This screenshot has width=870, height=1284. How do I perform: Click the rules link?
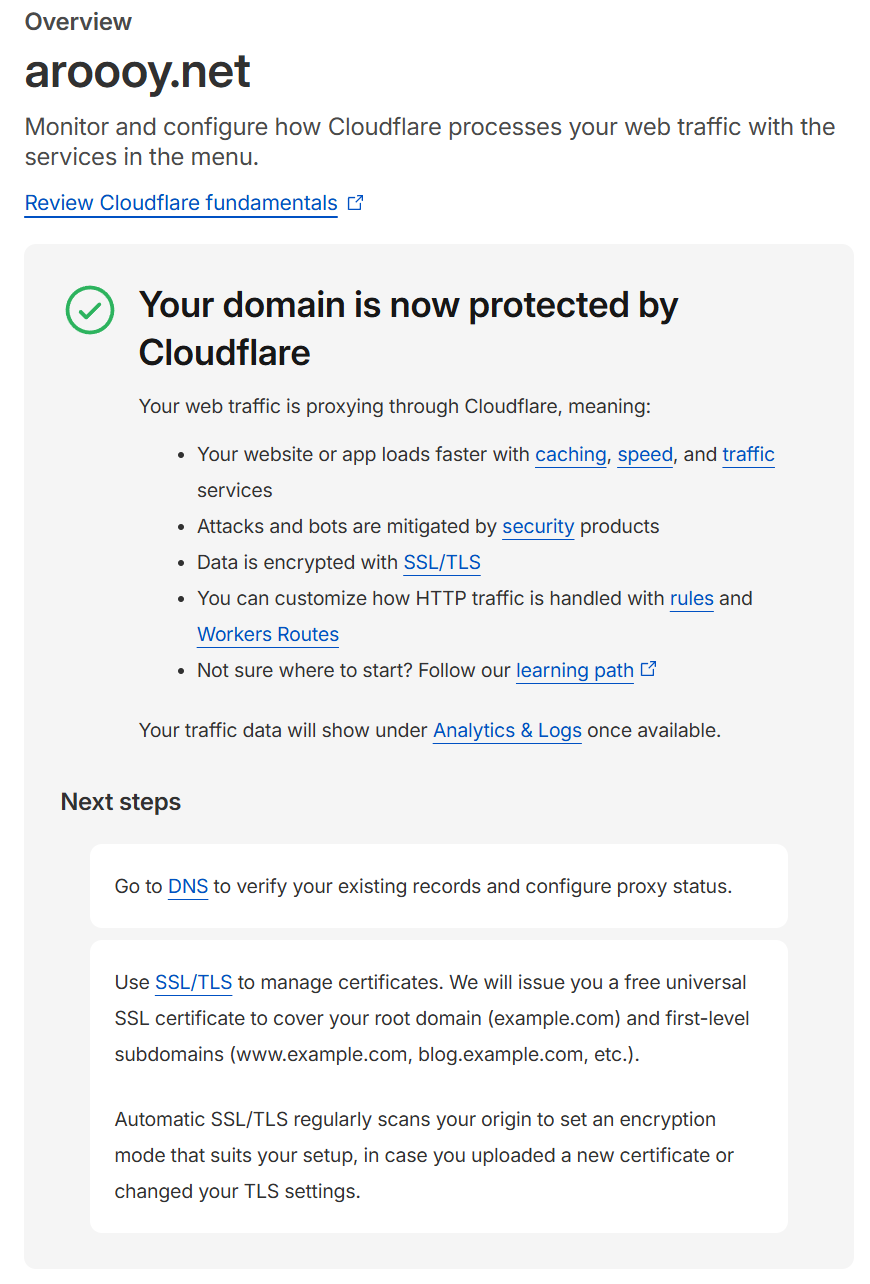click(691, 598)
